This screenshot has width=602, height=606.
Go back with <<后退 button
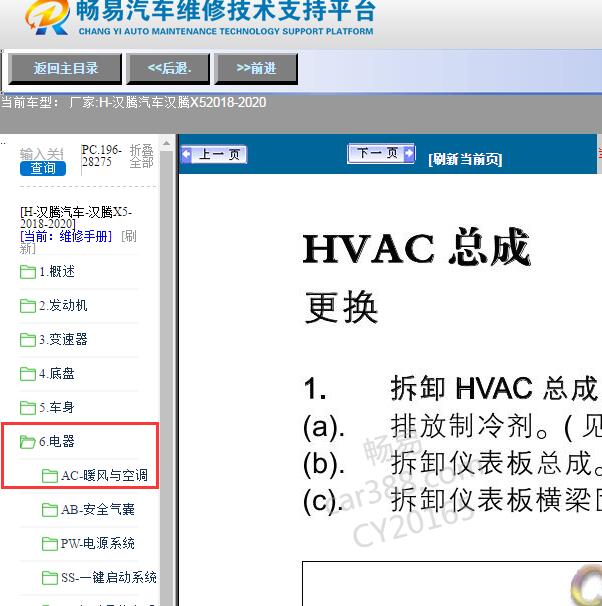[x=168, y=69]
